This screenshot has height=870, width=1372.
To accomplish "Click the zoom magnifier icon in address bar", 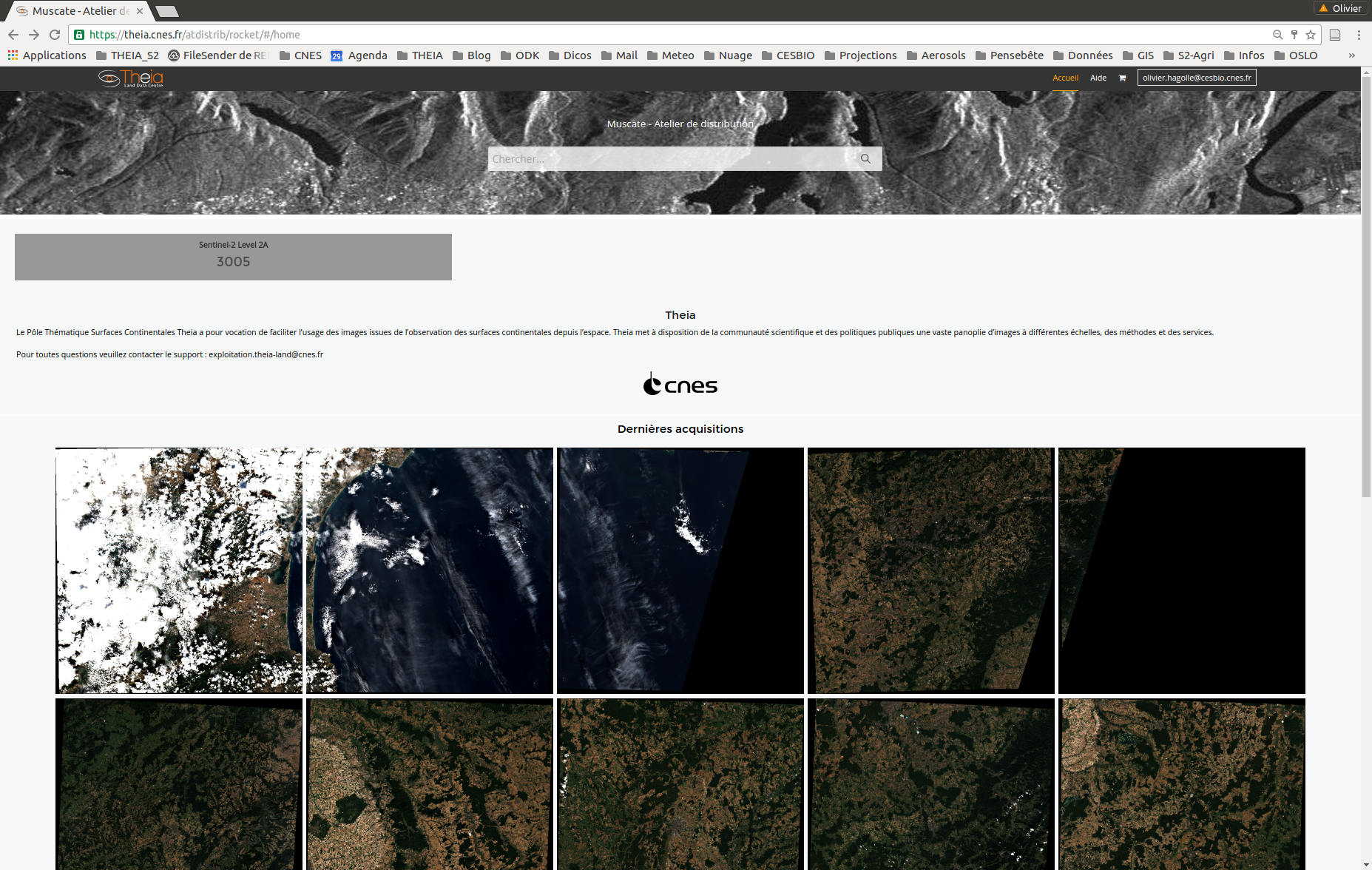I will coord(1277,35).
